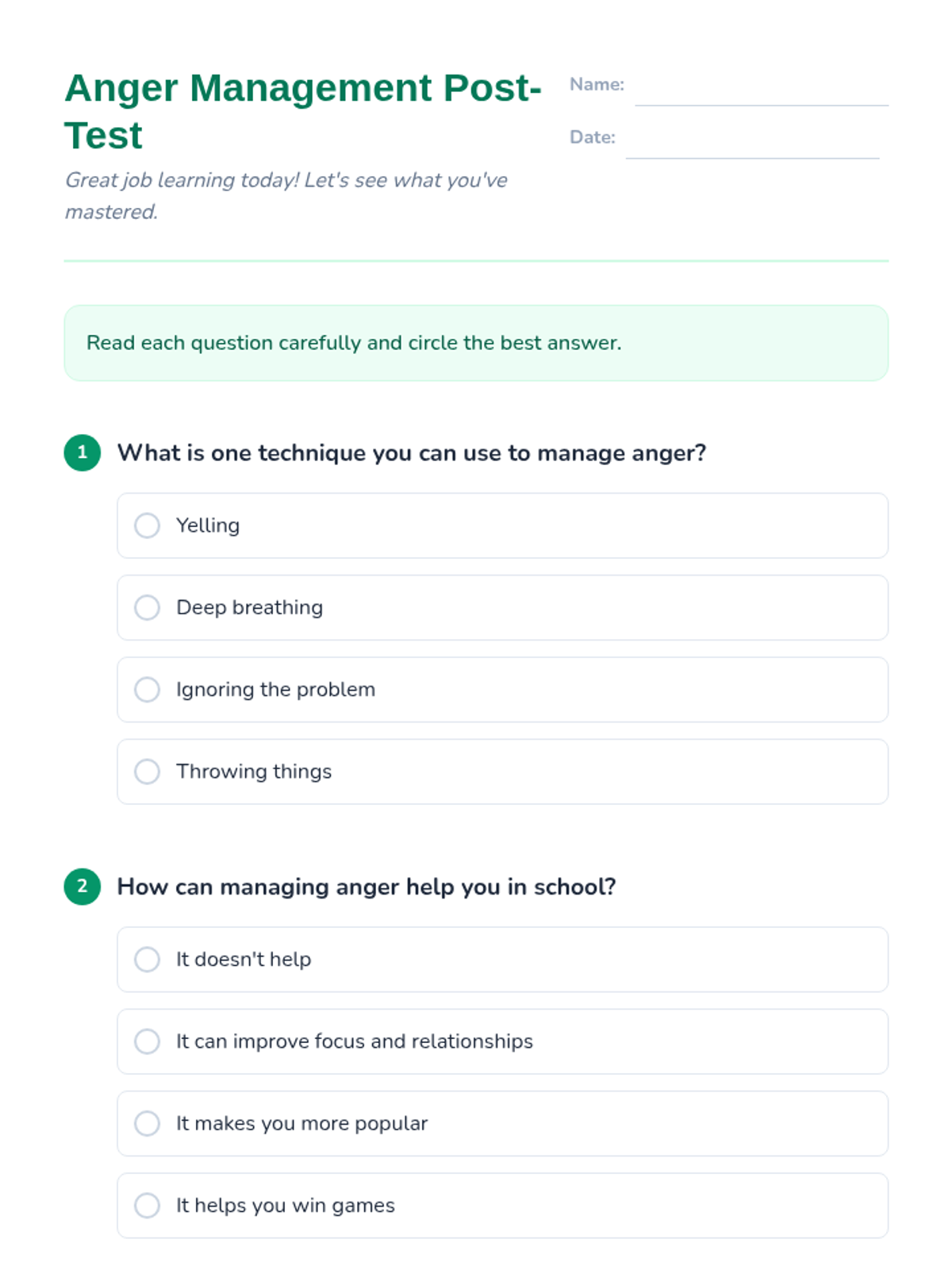
Task: Pick the It doesn't help radio button
Action: pyautogui.click(x=147, y=959)
